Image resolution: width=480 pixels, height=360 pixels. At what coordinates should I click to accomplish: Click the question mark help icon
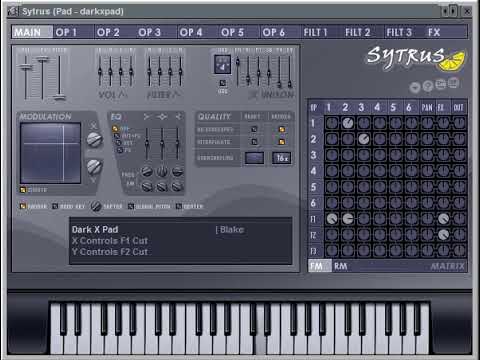click(x=428, y=86)
